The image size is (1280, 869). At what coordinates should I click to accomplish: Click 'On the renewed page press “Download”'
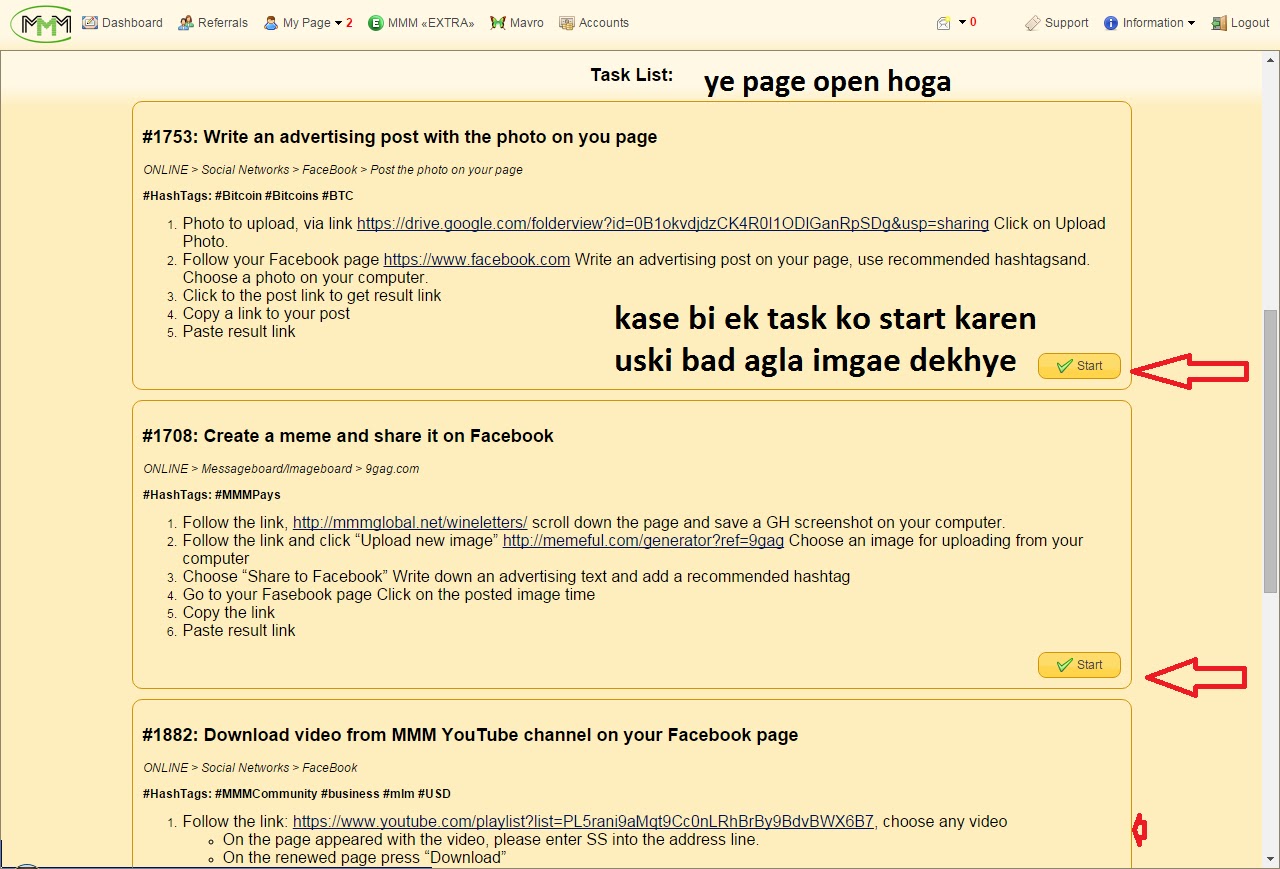[x=365, y=857]
